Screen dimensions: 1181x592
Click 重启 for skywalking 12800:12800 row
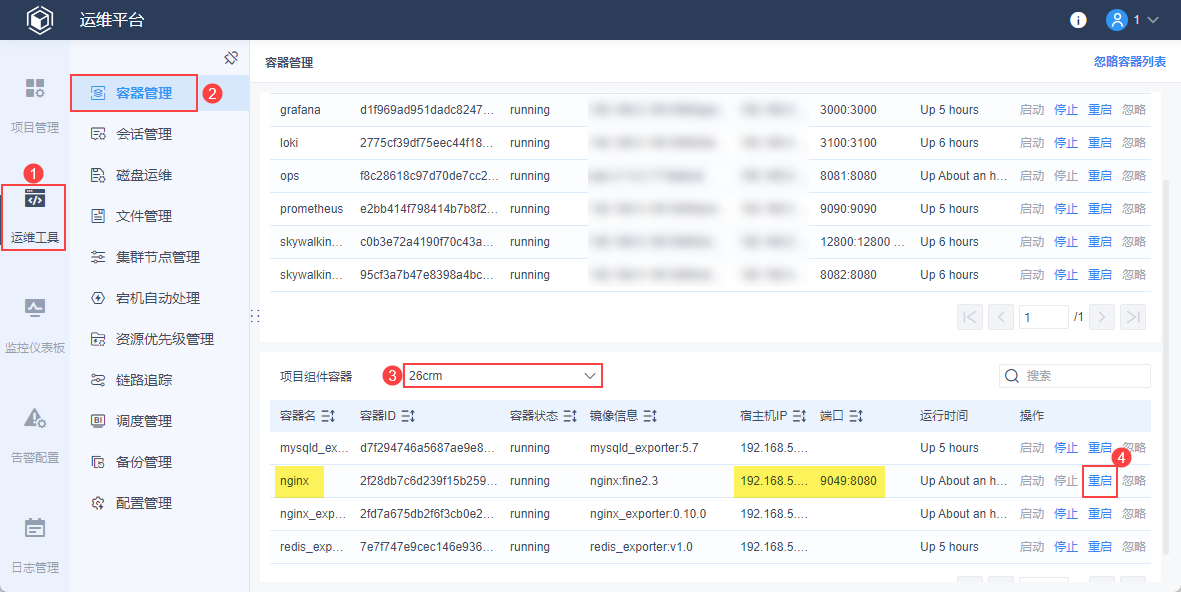click(x=1100, y=242)
